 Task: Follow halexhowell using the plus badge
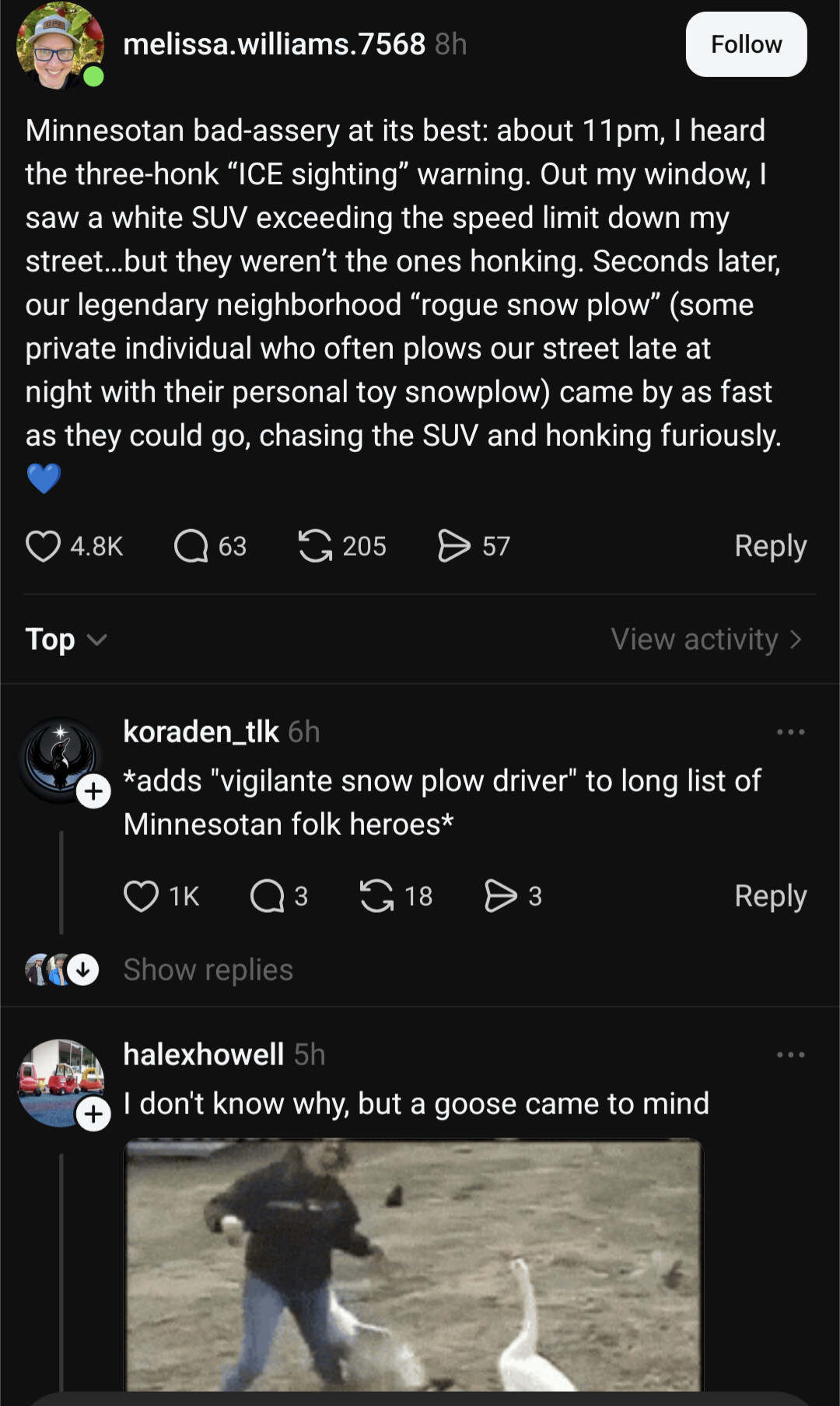pyautogui.click(x=93, y=1115)
